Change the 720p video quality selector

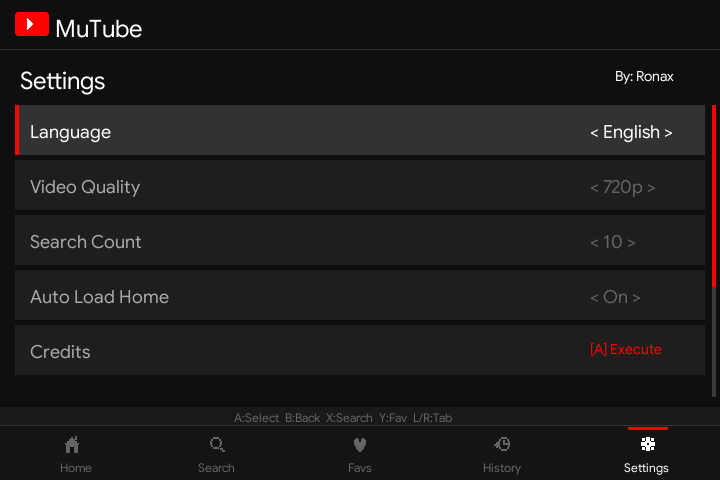coord(623,187)
